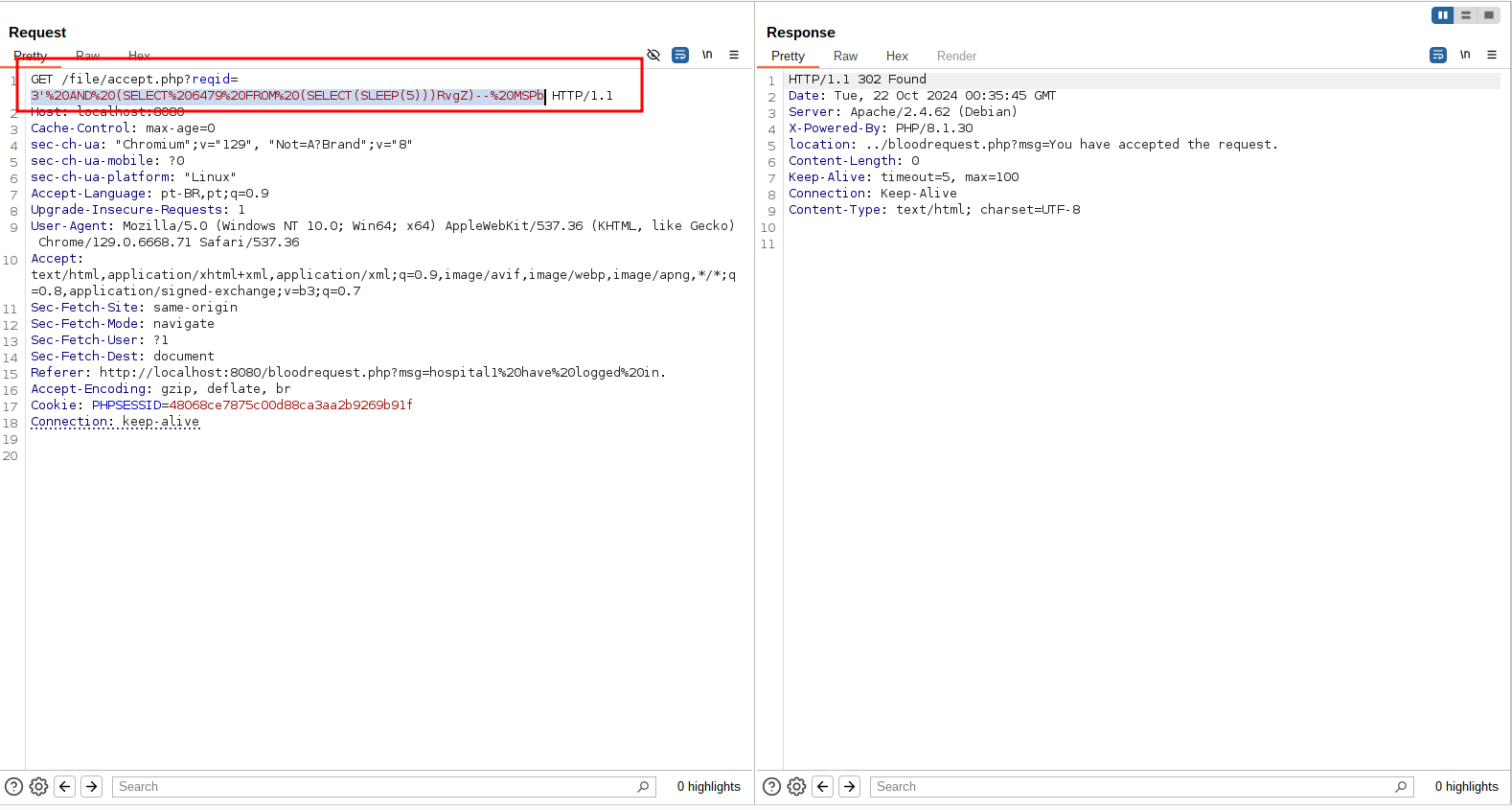Select top-bottom stacked layout icon

point(1466,15)
